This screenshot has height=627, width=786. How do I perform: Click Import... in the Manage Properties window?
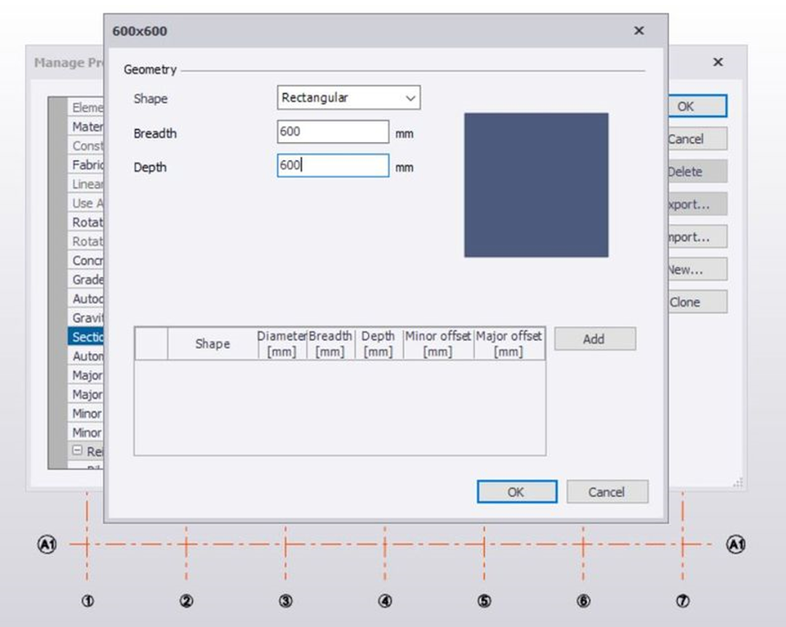tap(697, 237)
